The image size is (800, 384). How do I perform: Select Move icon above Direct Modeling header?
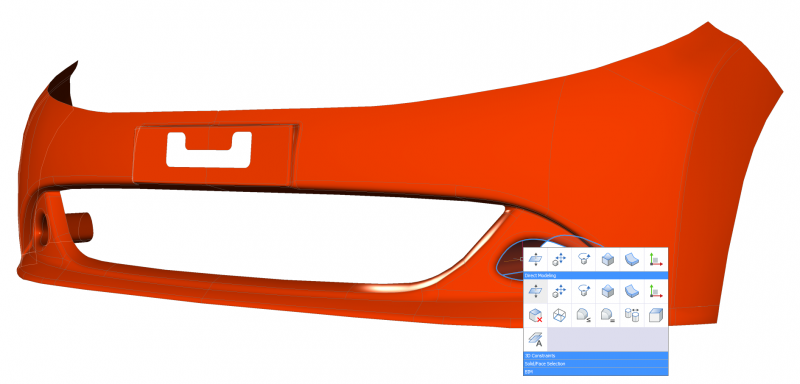(559, 260)
